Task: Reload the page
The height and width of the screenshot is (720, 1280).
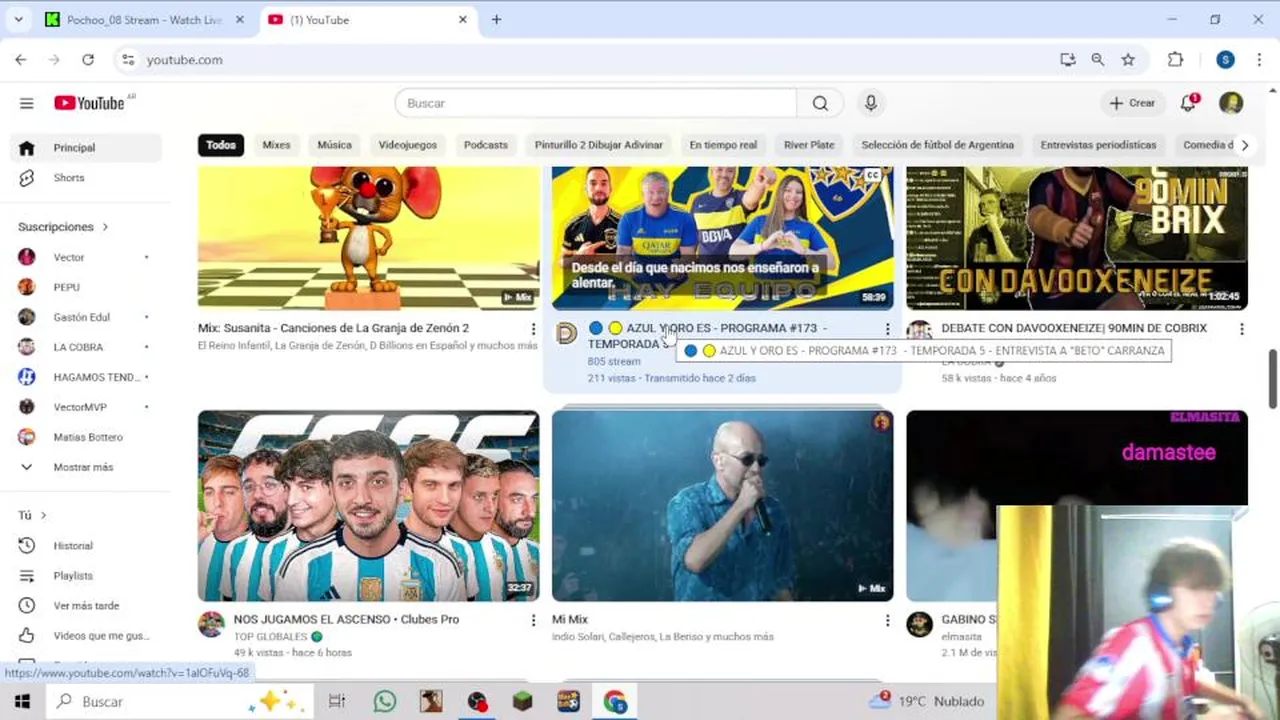Action: click(x=88, y=60)
